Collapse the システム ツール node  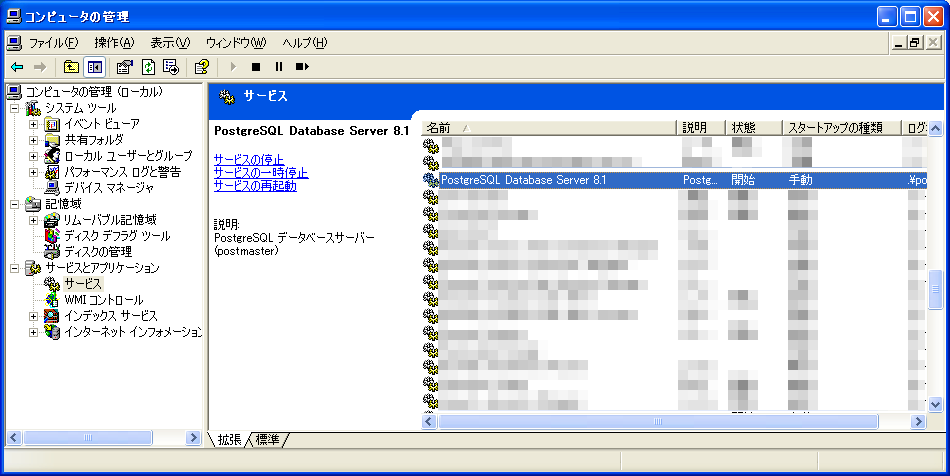pyautogui.click(x=15, y=108)
